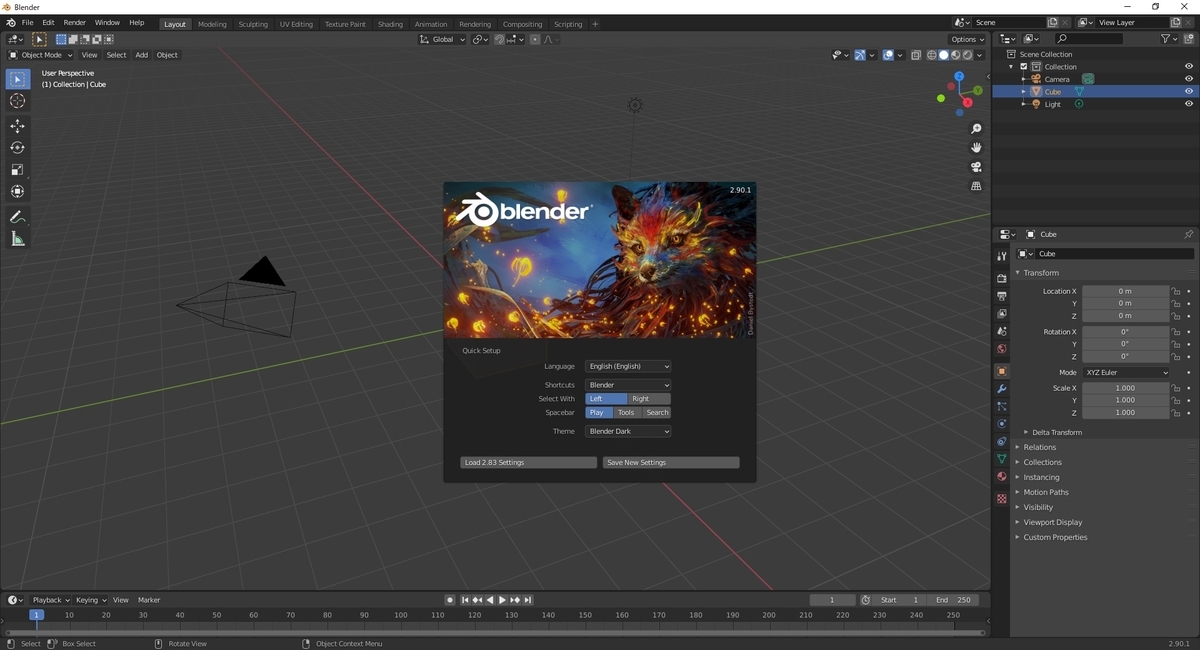Toggle camera view icon in the viewport

pyautogui.click(x=977, y=167)
